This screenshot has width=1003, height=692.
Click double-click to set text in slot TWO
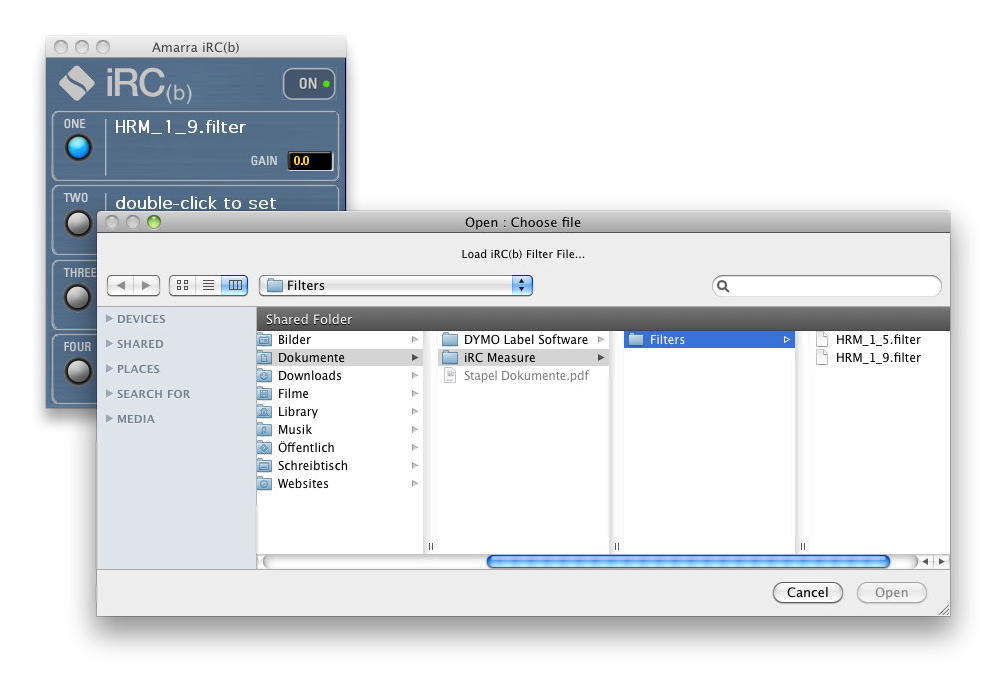click(196, 203)
